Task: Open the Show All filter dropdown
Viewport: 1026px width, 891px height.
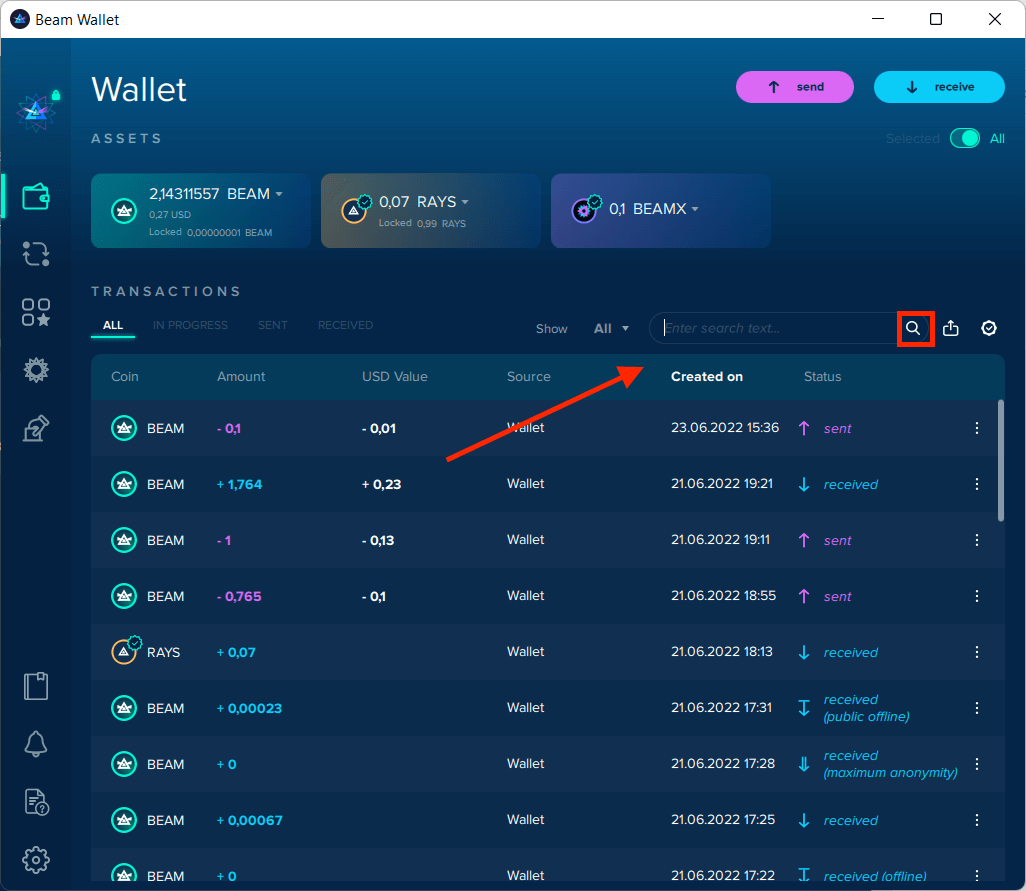Action: pos(611,328)
